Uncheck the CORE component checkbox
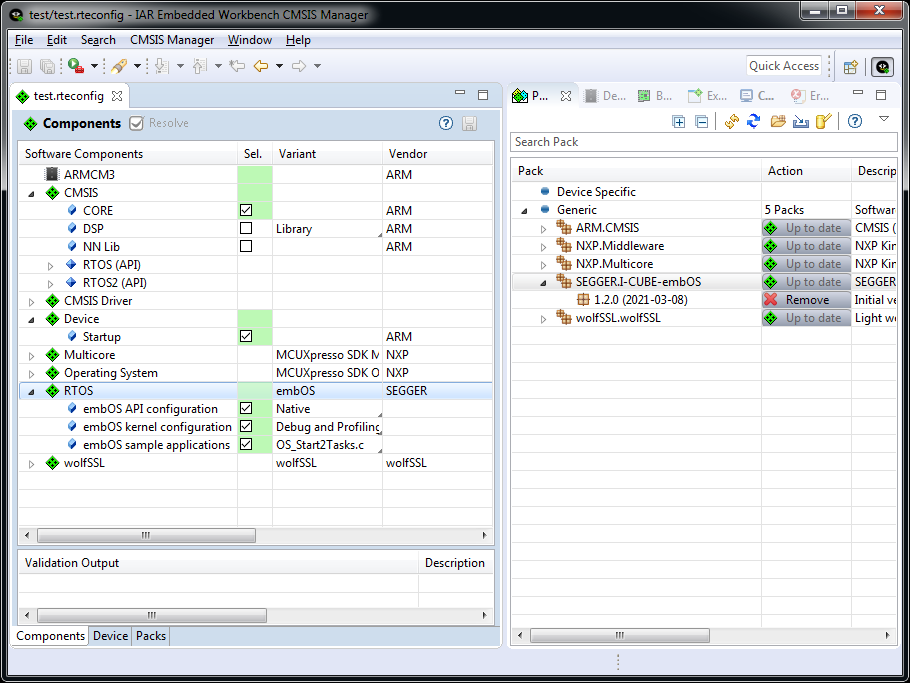 point(246,211)
